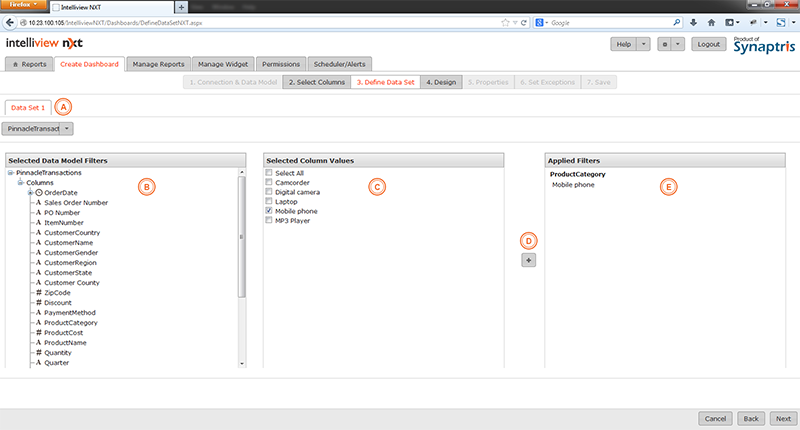Screen dimensions: 800x430
Task: Click the Firefox home icon
Action: (x=711, y=21)
